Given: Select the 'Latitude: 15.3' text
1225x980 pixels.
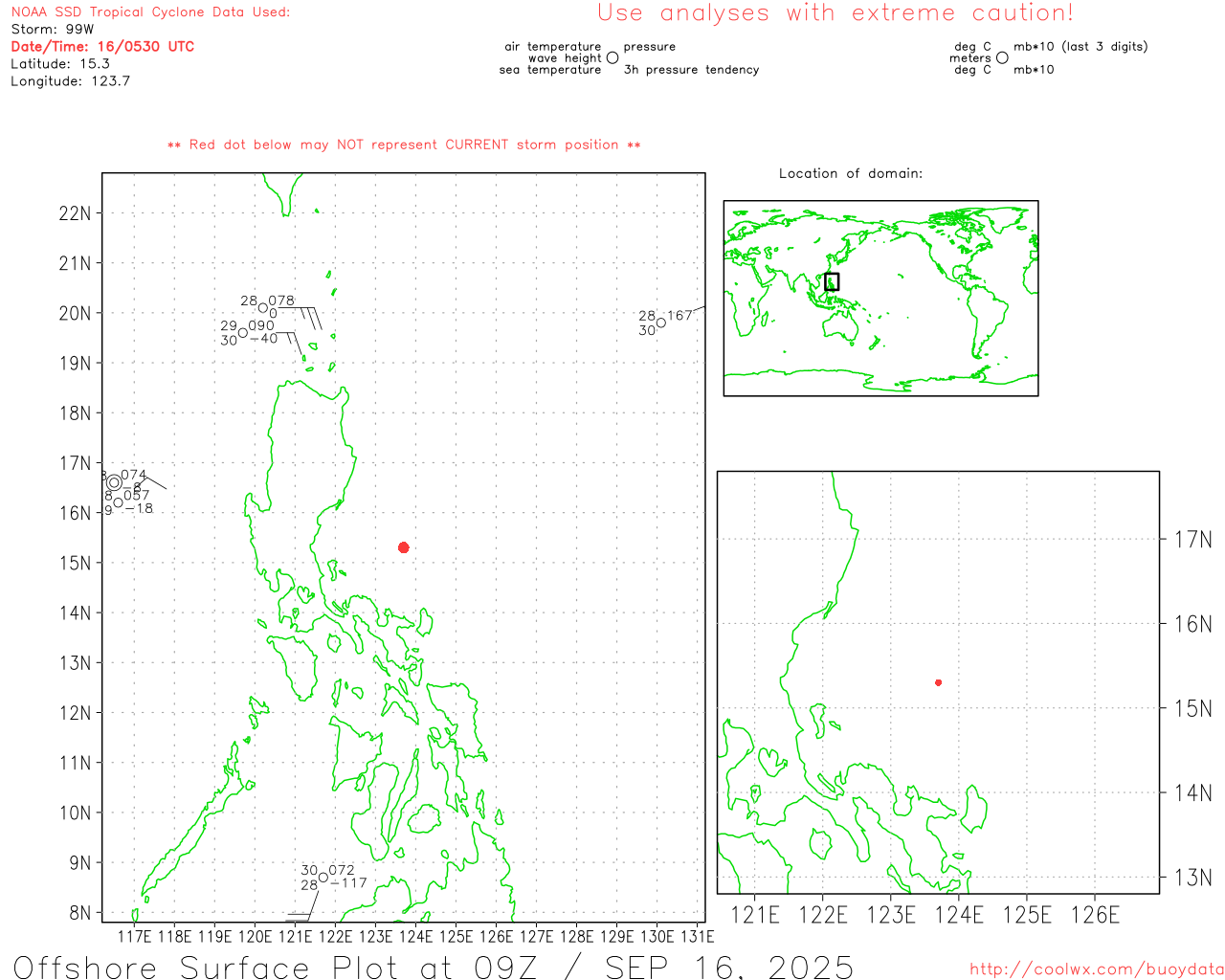Looking at the screenshot, I should tap(60, 63).
